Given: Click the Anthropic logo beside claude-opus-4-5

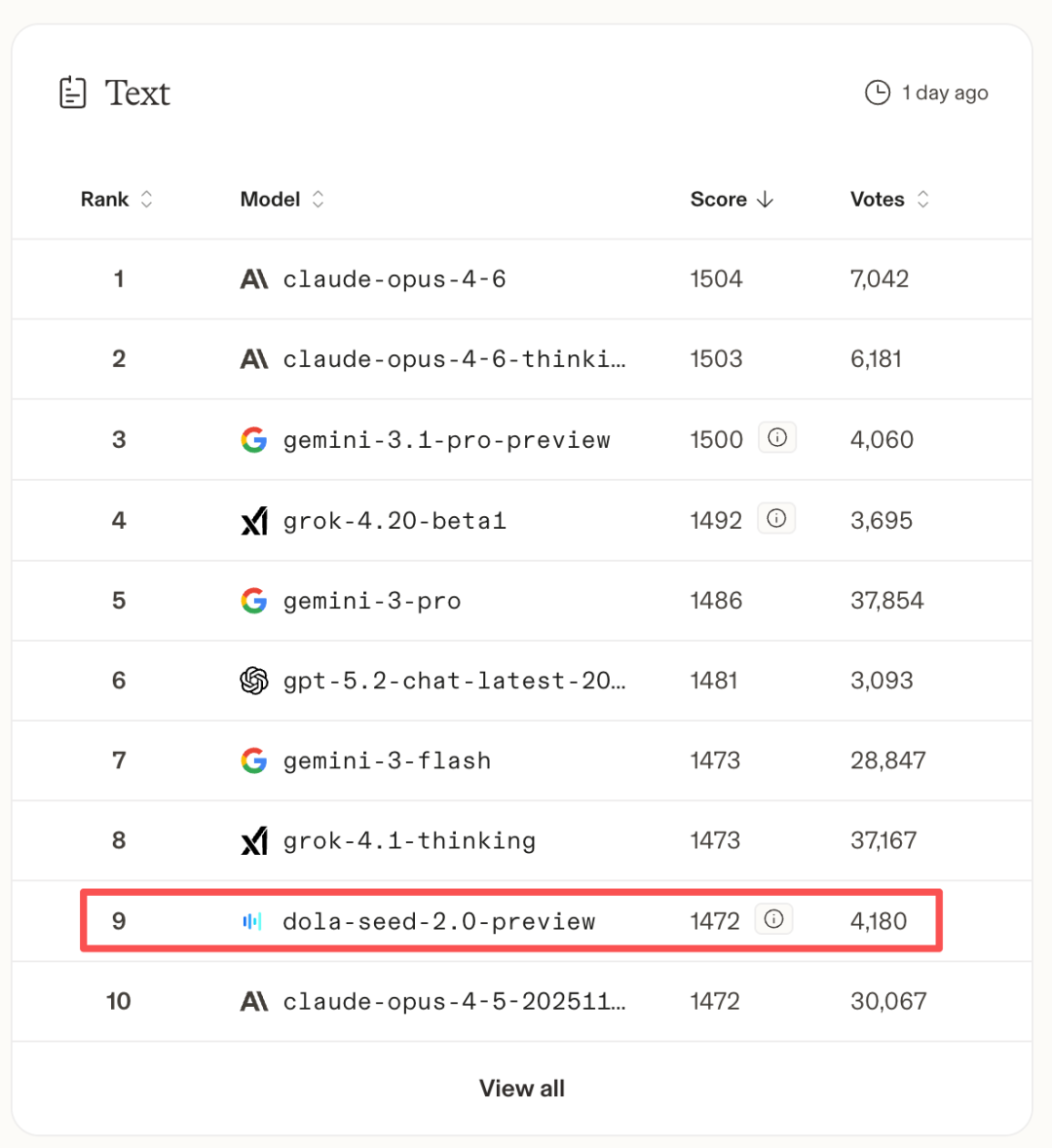Looking at the screenshot, I should click(x=254, y=1001).
